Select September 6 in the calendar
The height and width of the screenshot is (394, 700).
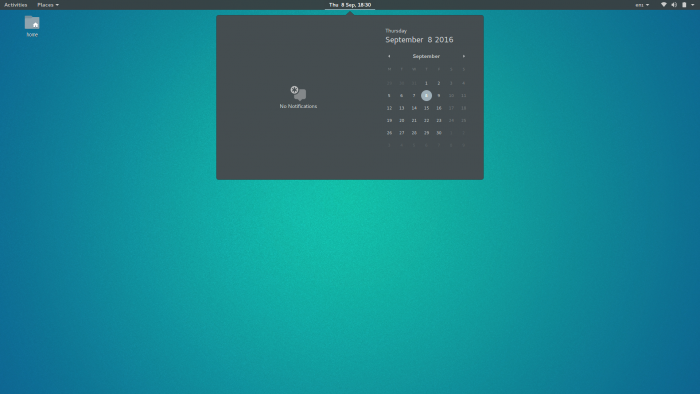pos(401,95)
